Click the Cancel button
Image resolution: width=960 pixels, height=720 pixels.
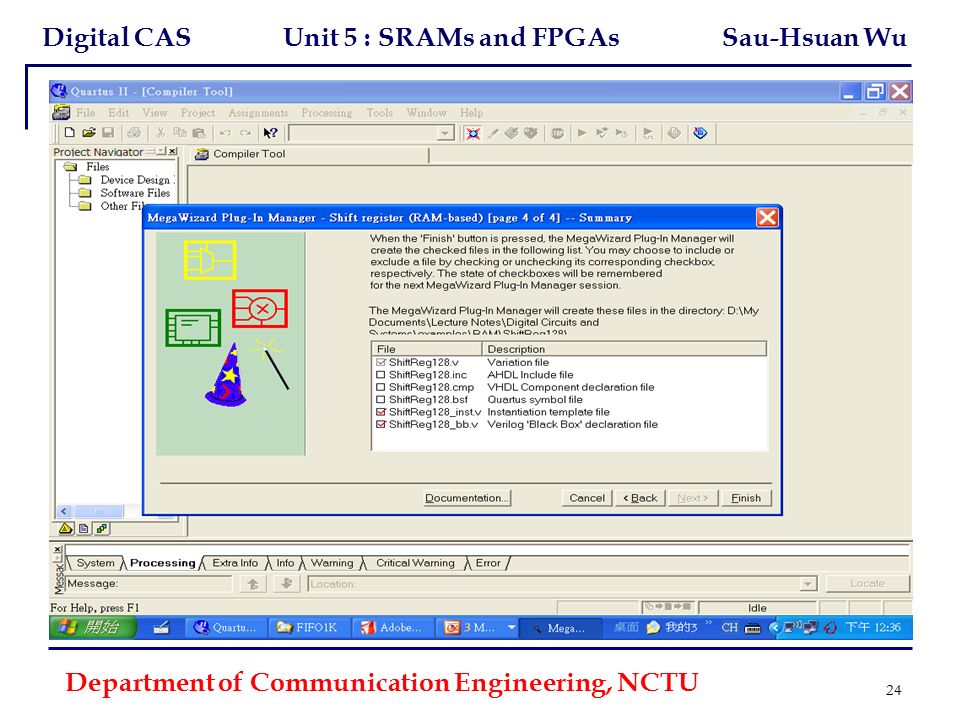pyautogui.click(x=587, y=498)
